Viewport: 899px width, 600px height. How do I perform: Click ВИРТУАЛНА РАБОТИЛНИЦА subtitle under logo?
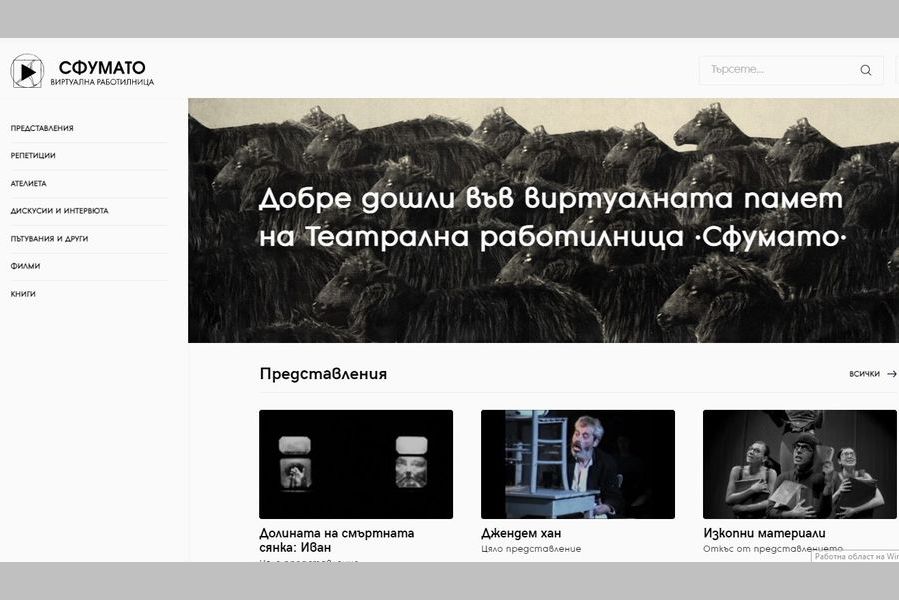(102, 82)
